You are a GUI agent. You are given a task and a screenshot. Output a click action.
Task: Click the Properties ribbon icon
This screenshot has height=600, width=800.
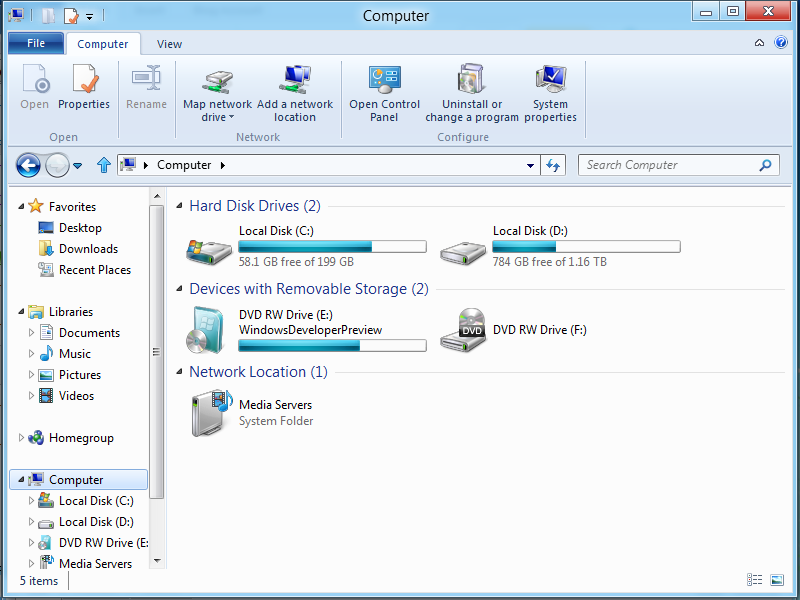point(84,79)
